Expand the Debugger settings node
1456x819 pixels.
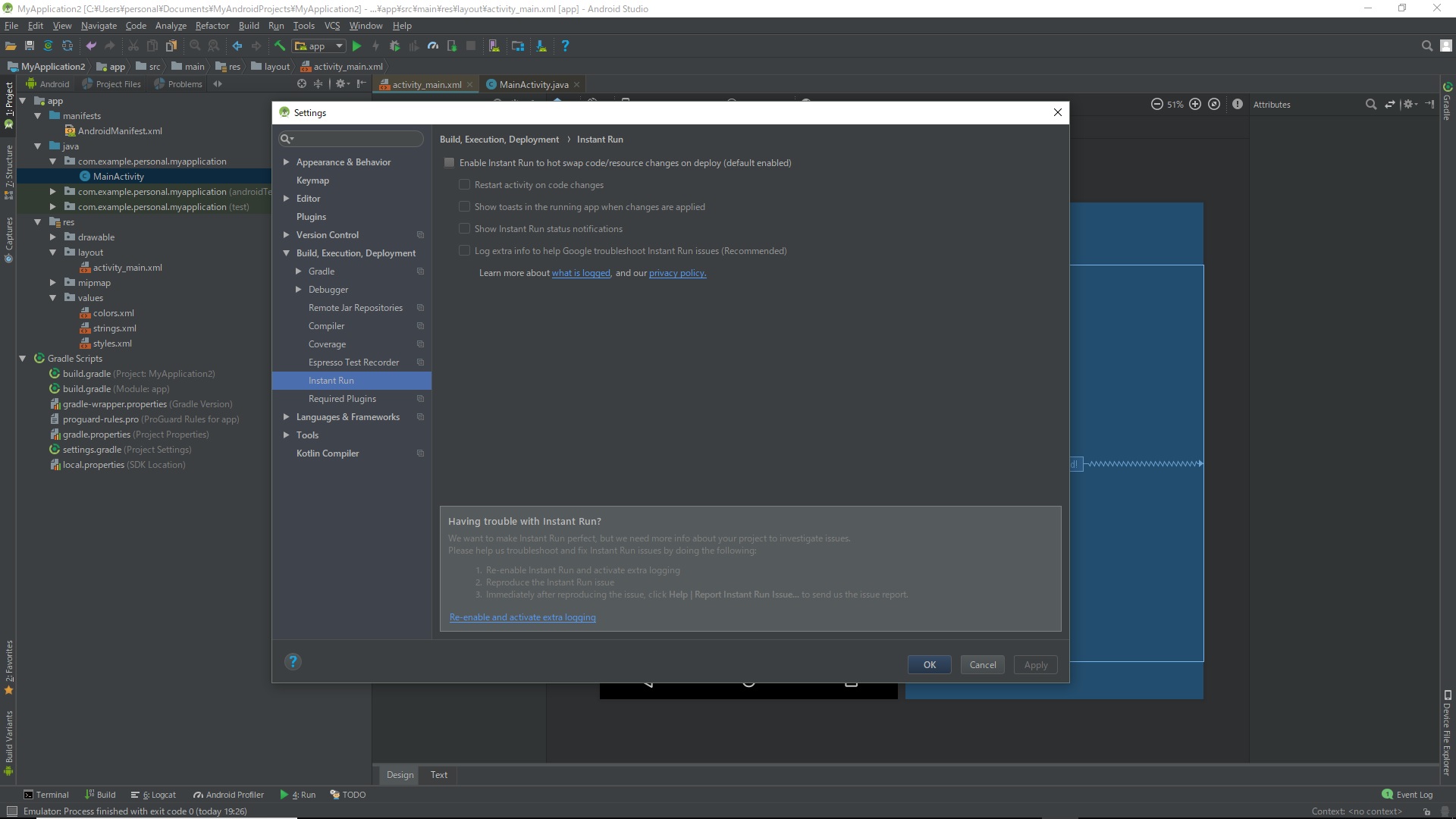pyautogui.click(x=299, y=290)
